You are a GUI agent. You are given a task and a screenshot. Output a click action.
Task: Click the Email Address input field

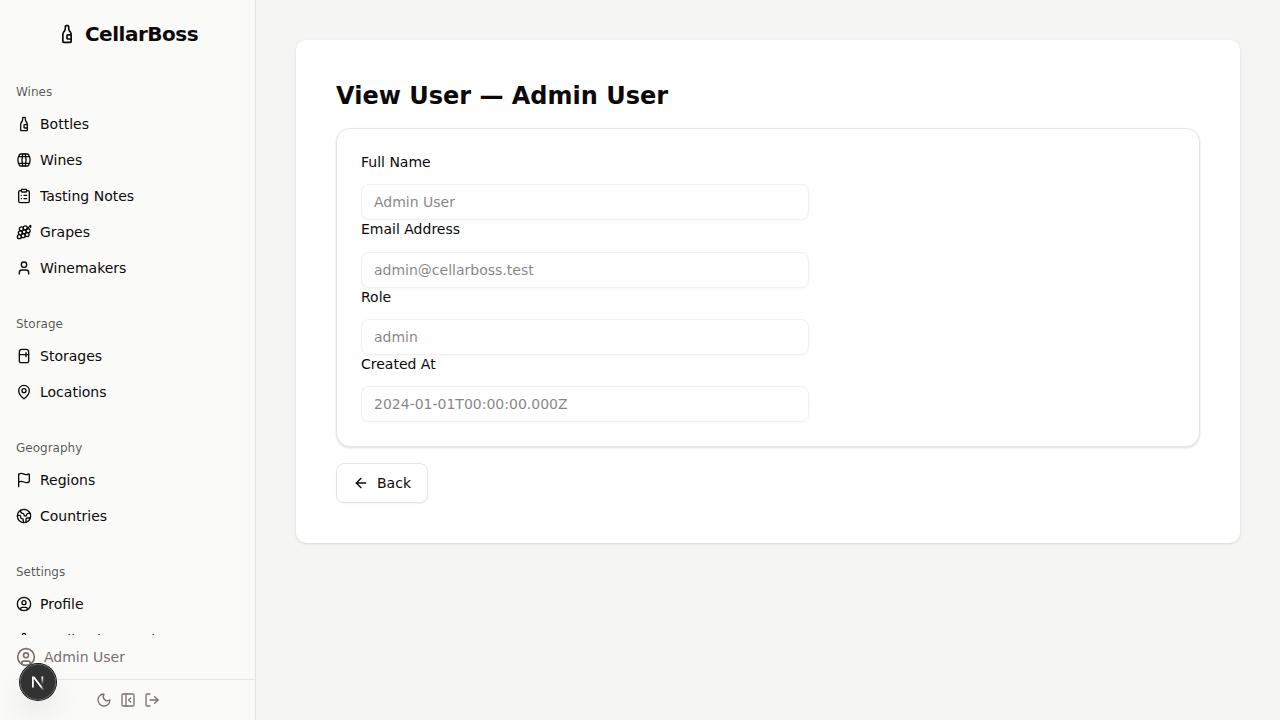584,269
